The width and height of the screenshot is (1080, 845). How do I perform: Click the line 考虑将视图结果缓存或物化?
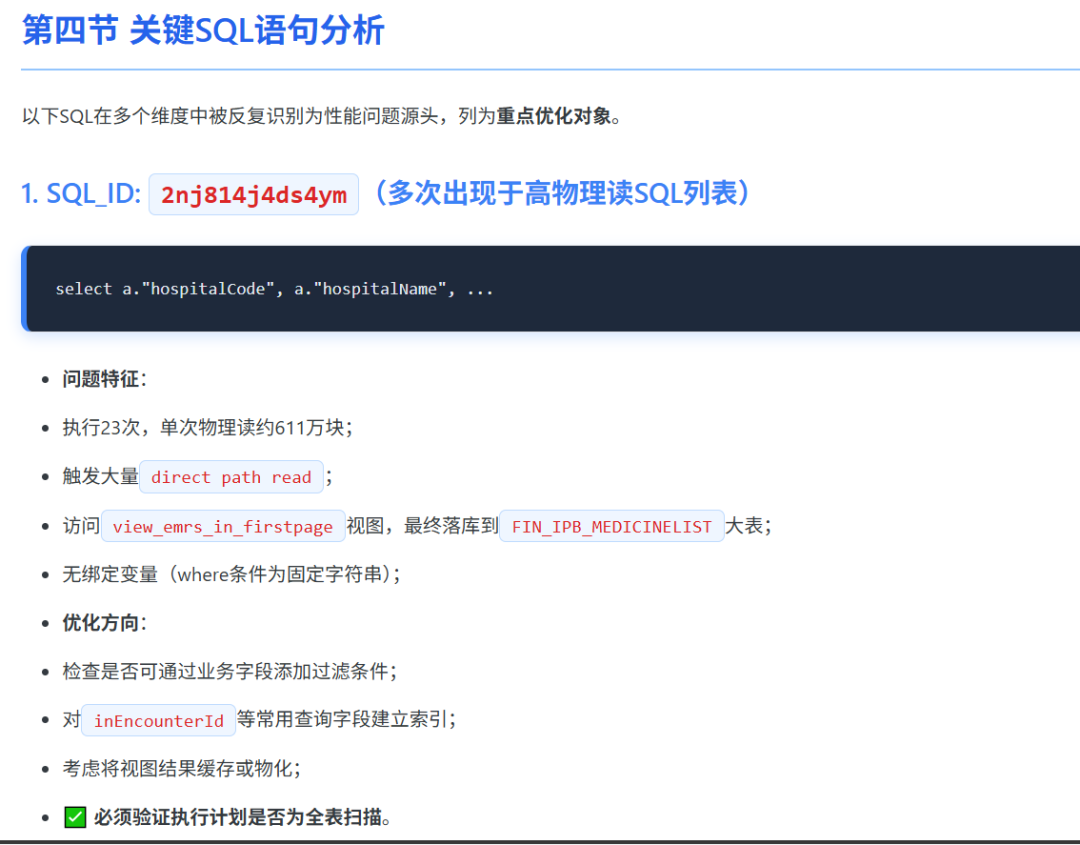tap(182, 769)
